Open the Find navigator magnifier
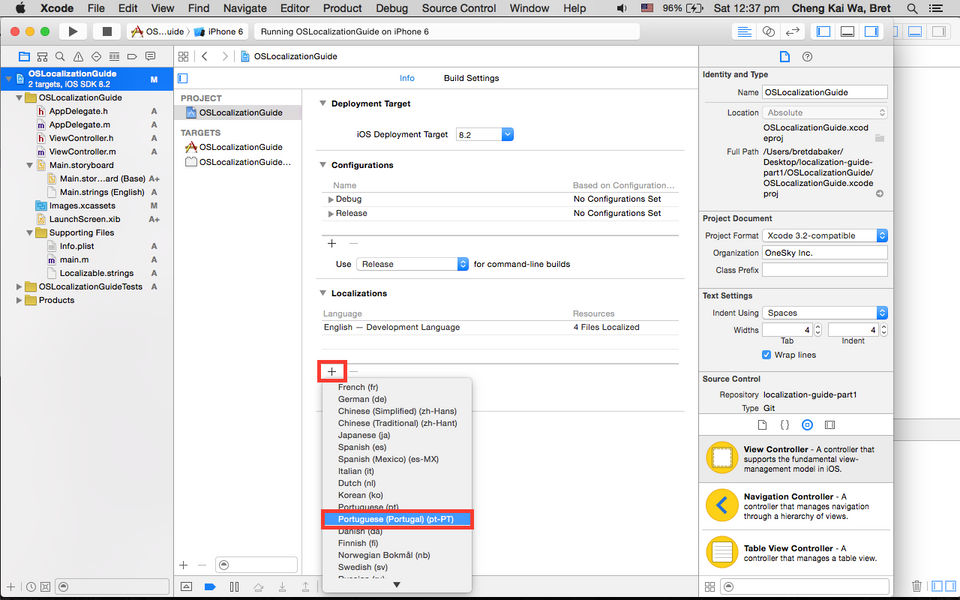960x600 pixels. [60, 56]
